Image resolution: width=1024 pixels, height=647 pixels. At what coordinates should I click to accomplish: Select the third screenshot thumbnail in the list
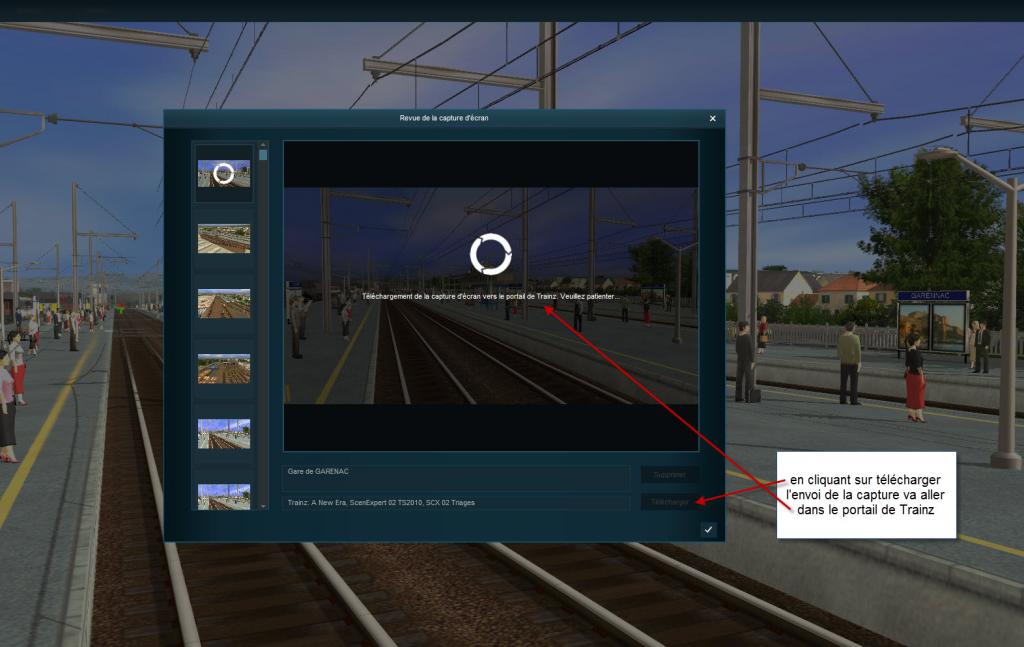224,304
